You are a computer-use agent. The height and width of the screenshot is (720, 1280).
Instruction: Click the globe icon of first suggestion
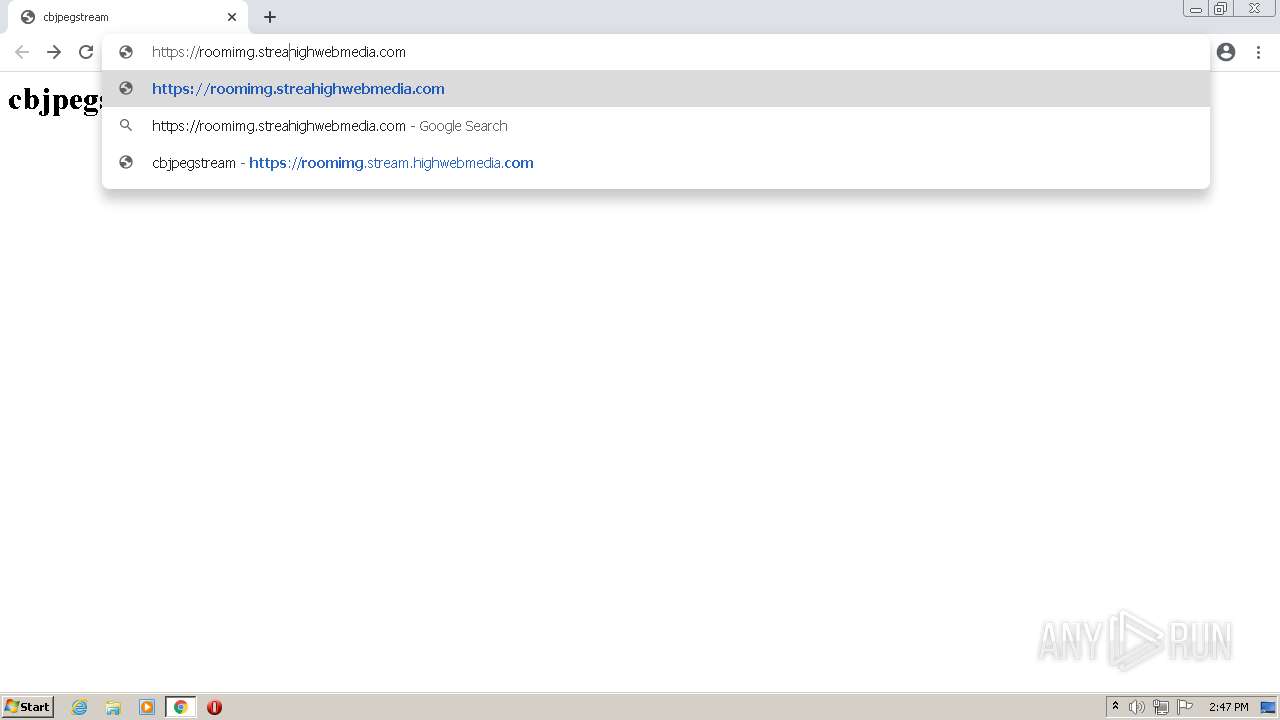tap(126, 89)
